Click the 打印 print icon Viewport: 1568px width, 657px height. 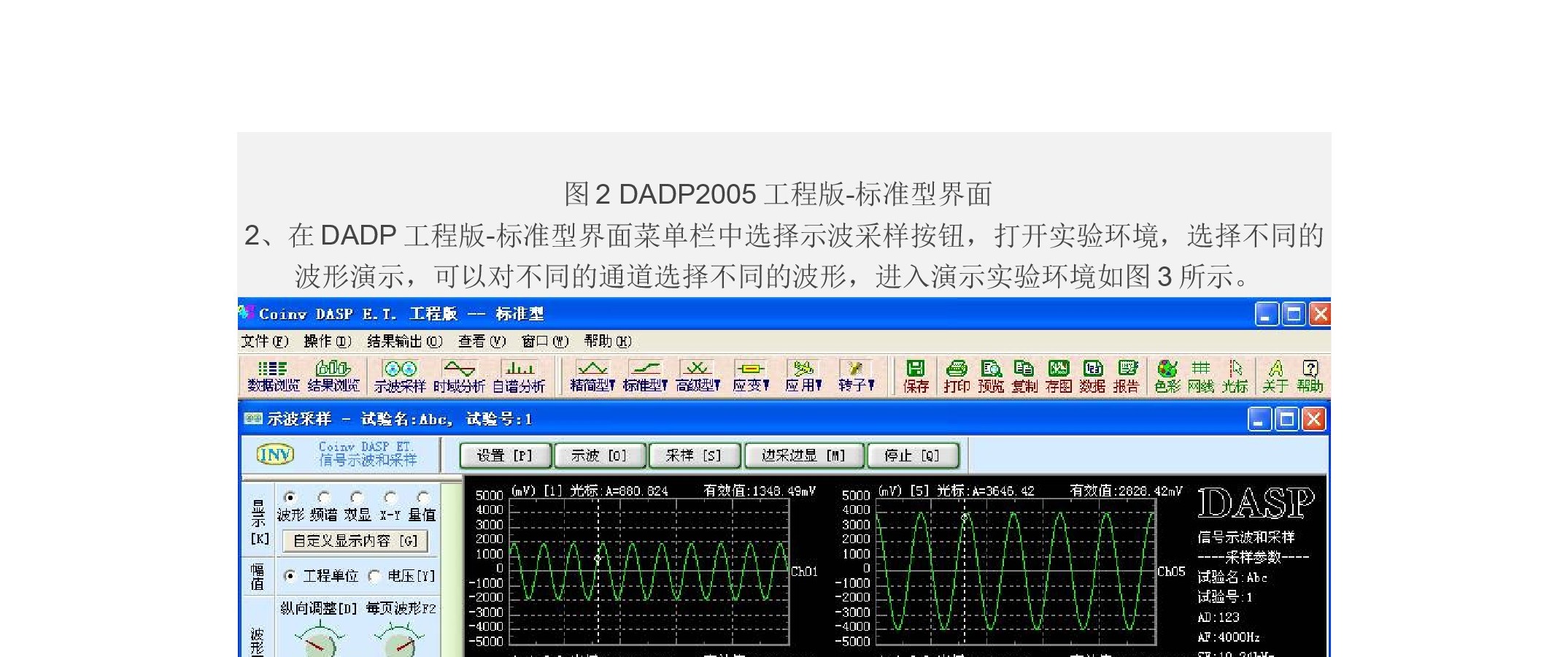tap(957, 377)
